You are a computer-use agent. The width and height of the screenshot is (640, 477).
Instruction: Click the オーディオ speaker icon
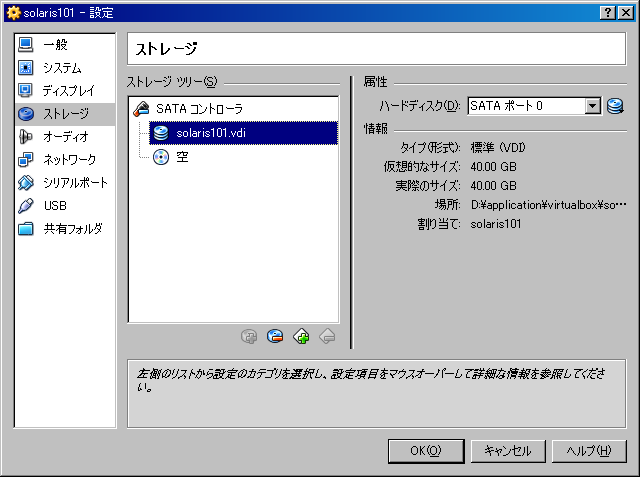pyautogui.click(x=26, y=137)
